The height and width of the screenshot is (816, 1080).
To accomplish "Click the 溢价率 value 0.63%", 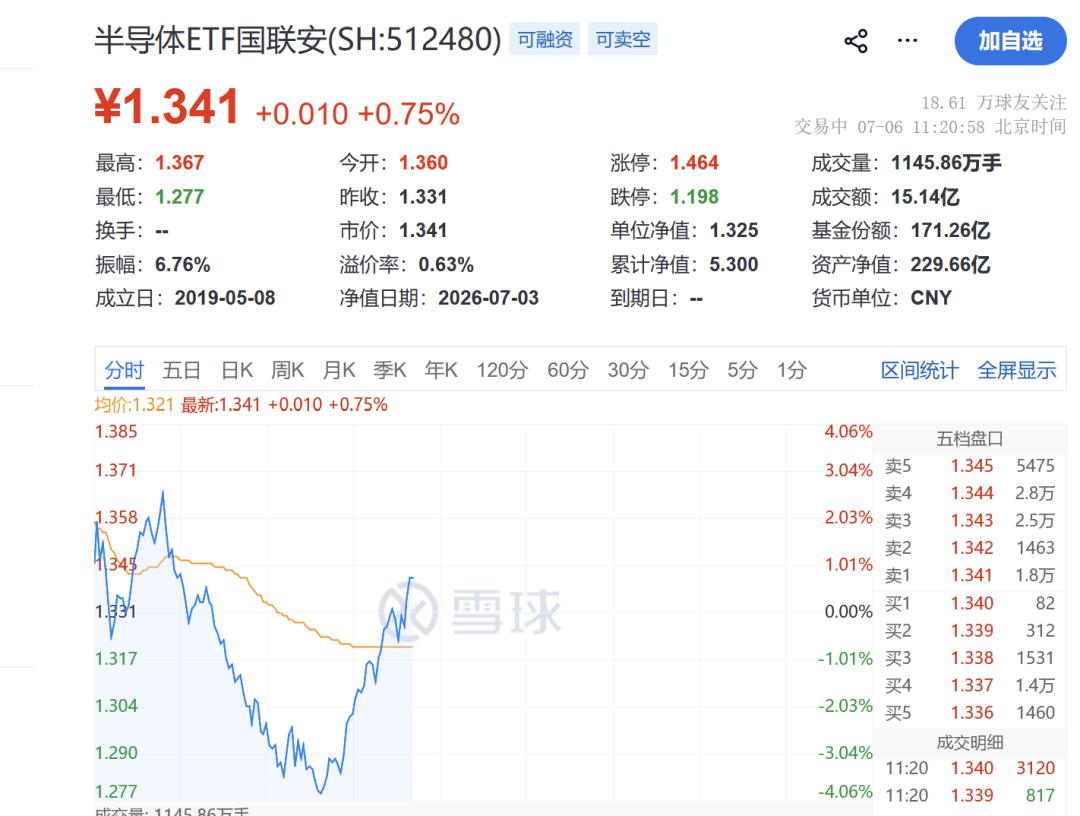I will [x=446, y=264].
